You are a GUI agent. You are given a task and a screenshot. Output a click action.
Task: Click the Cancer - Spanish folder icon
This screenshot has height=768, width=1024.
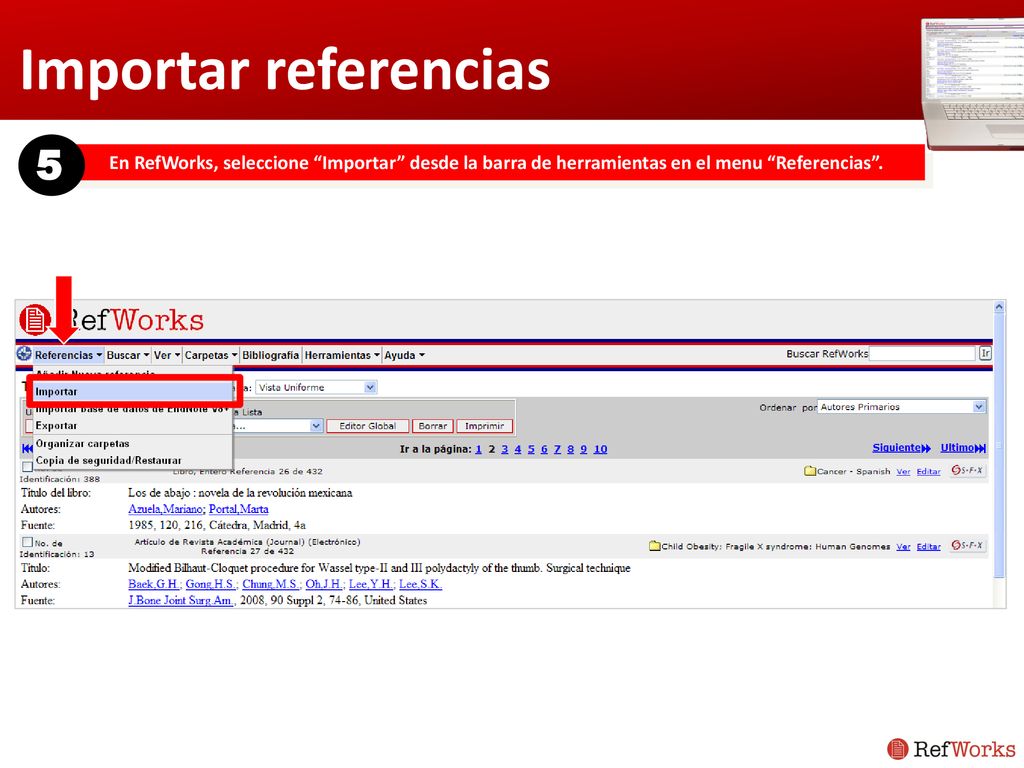point(810,471)
